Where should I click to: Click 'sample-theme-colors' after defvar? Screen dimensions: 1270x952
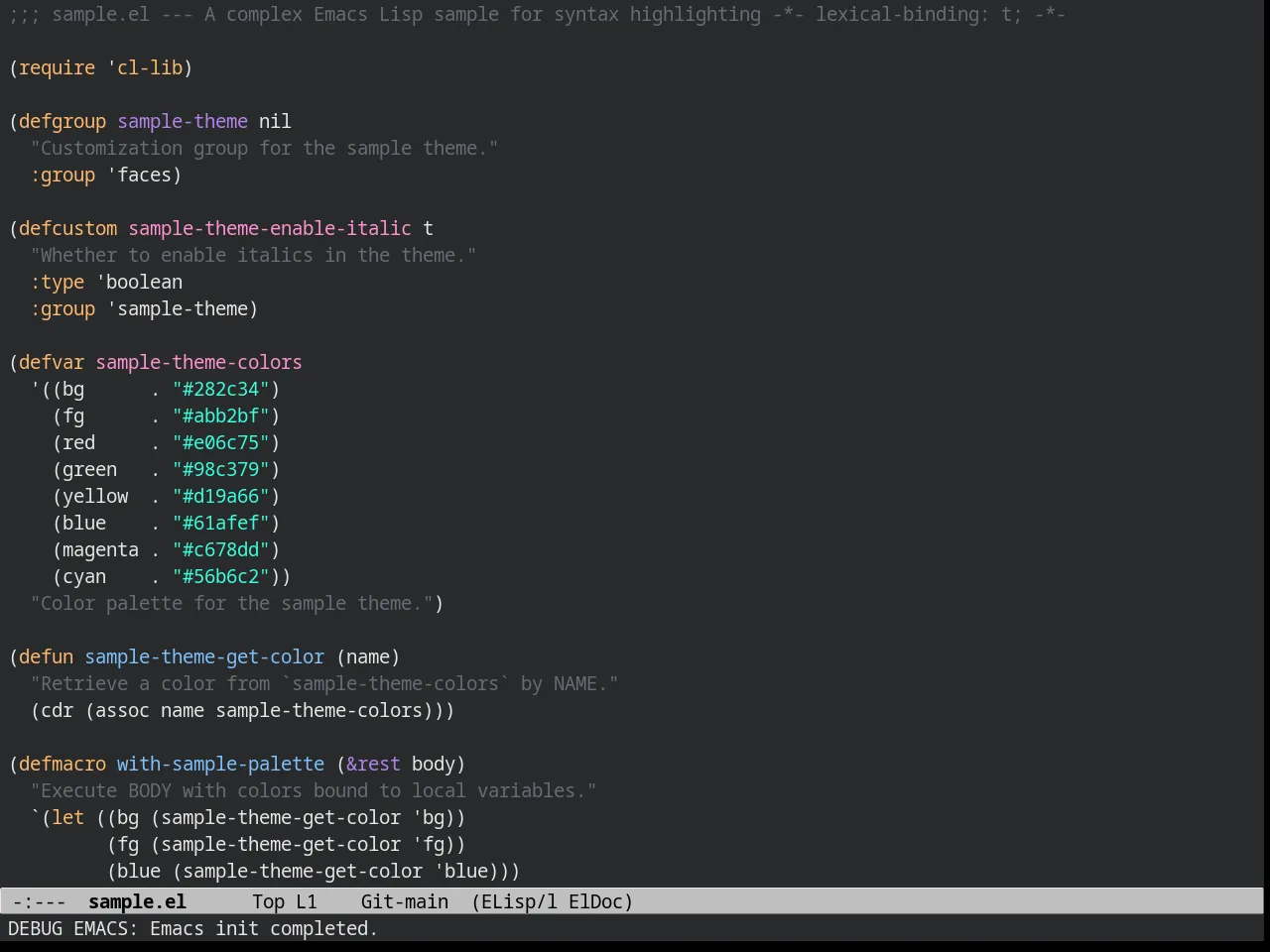coord(198,362)
